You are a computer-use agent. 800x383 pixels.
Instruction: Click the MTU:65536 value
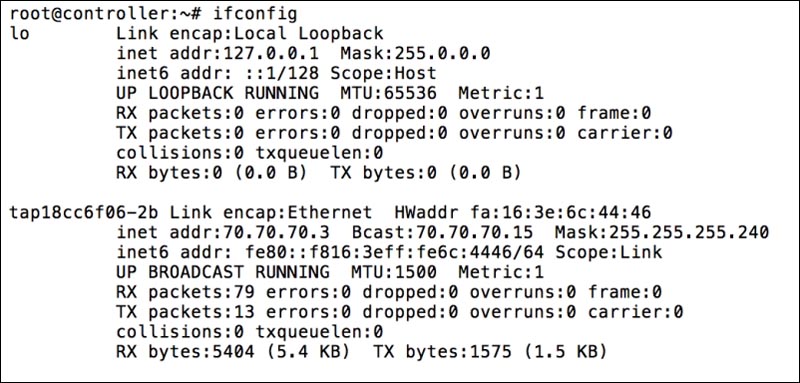(394, 93)
